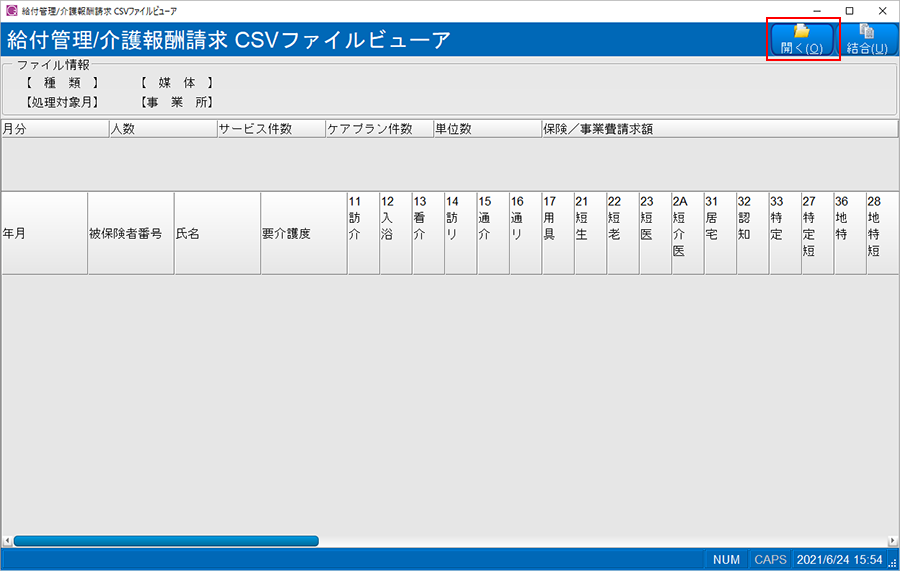Select the 11 訪介 service column header
The width and height of the screenshot is (900, 571).
pyautogui.click(x=363, y=233)
